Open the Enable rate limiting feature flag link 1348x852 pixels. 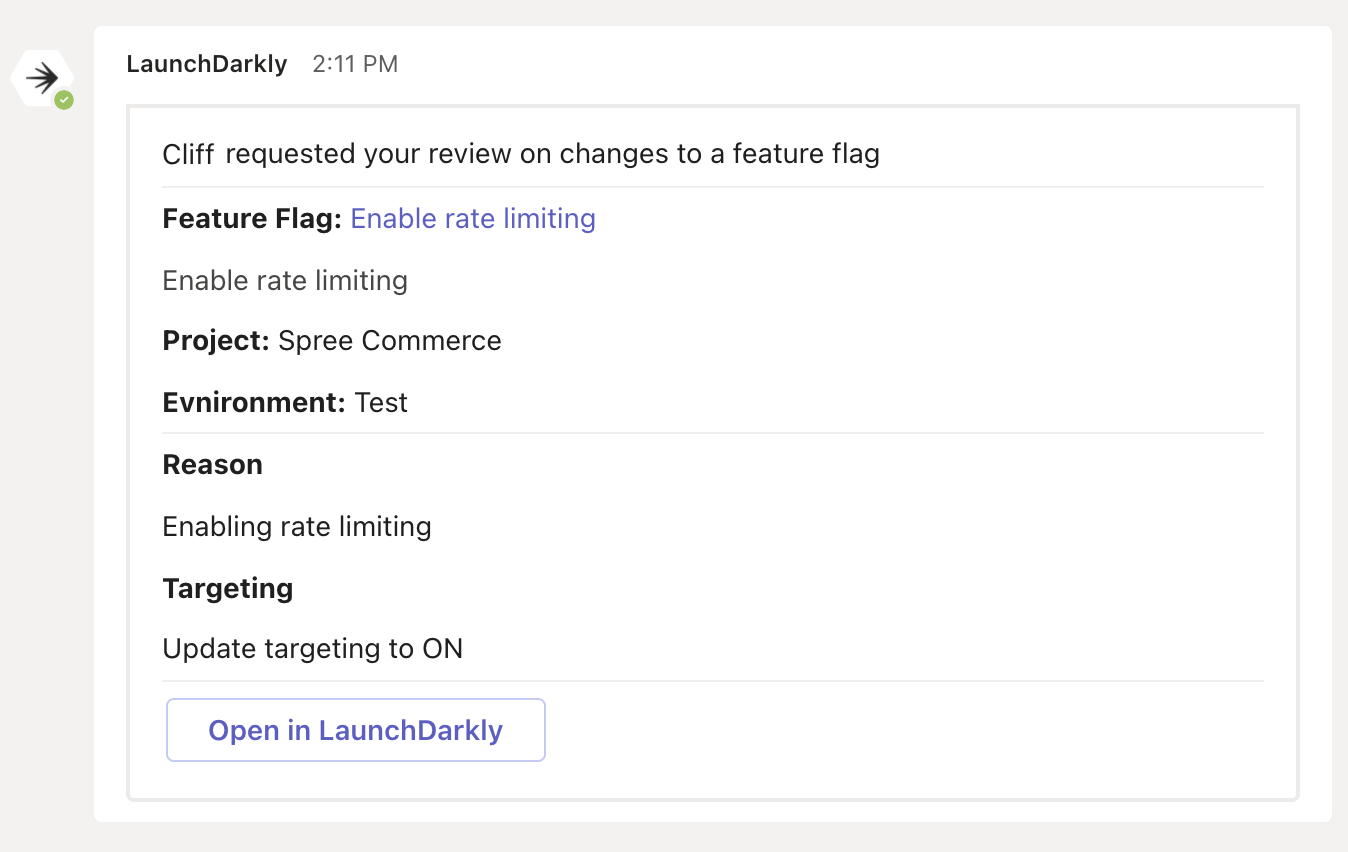click(x=472, y=218)
